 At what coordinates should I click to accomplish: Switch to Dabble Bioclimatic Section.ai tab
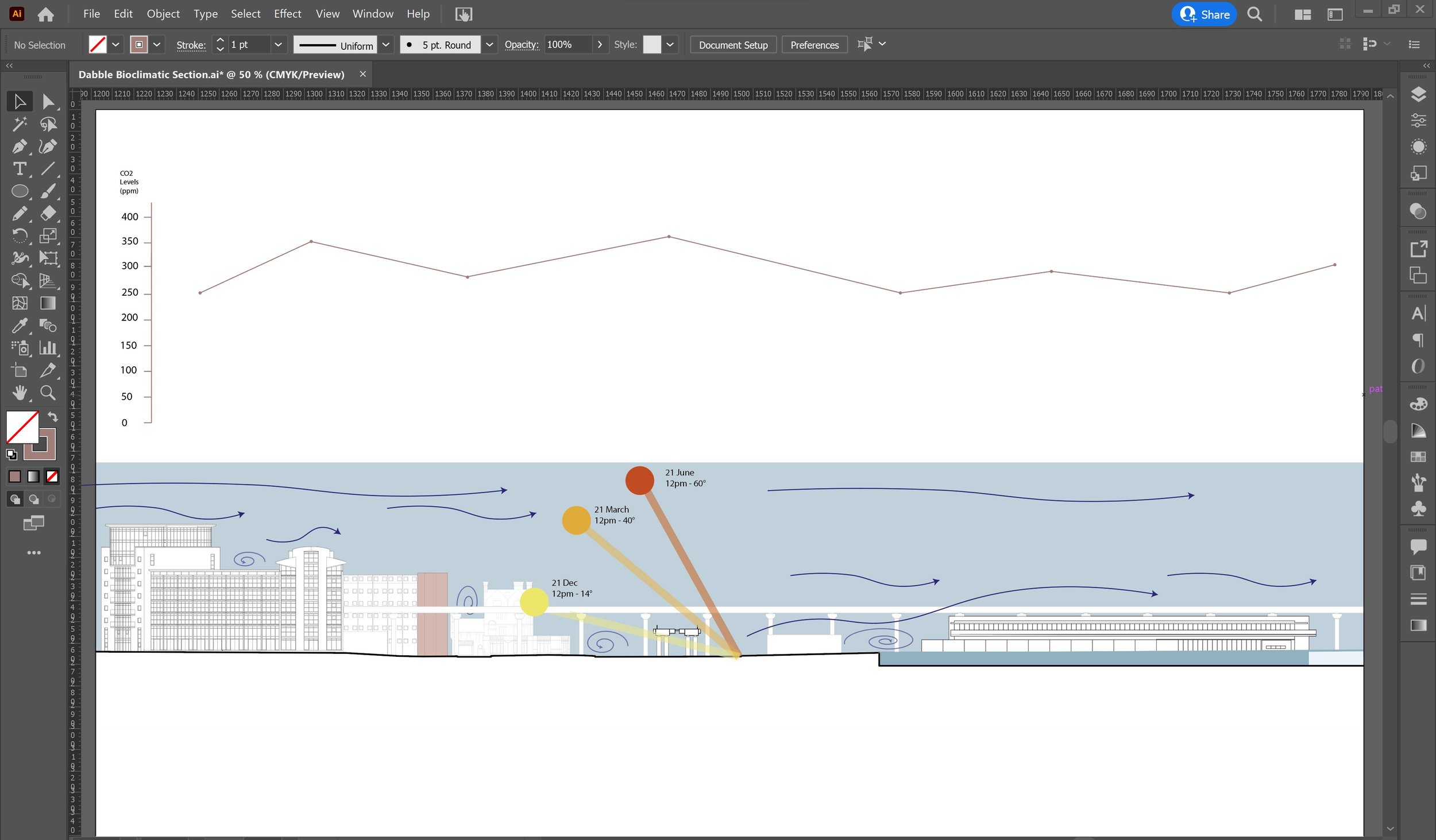click(211, 75)
